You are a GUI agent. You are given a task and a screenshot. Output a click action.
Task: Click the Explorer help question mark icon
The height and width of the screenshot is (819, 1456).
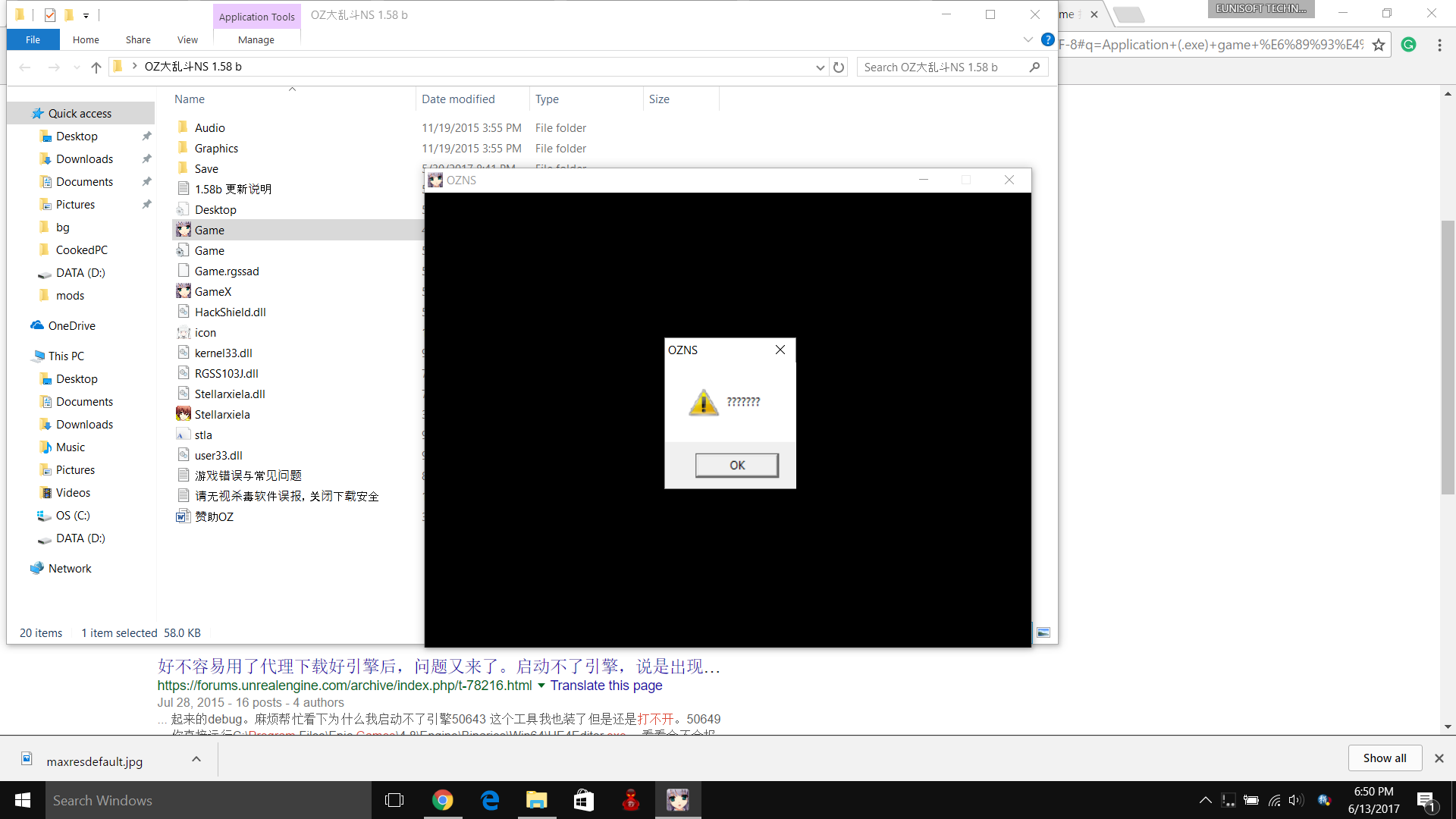coord(1048,39)
